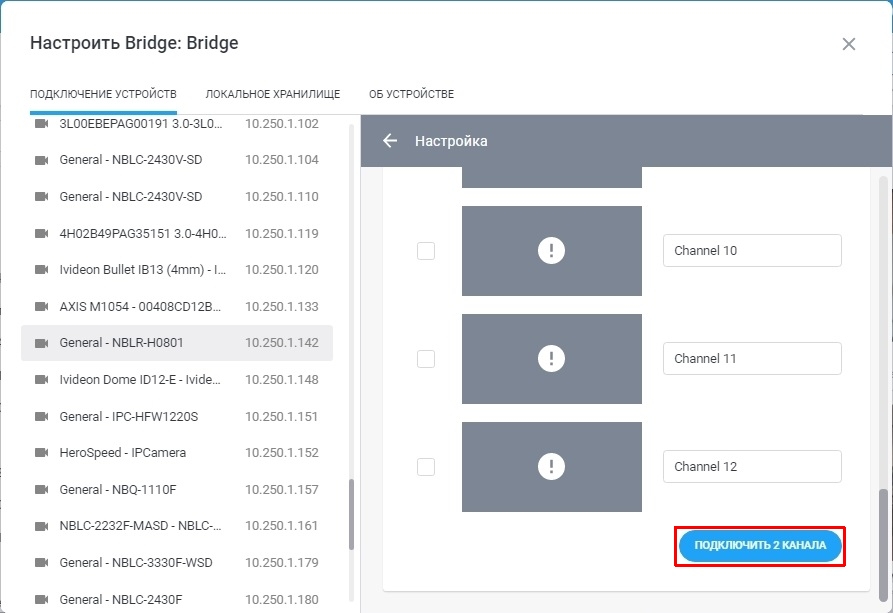
Task: Click warning icon on Channel 11 preview
Action: click(551, 358)
